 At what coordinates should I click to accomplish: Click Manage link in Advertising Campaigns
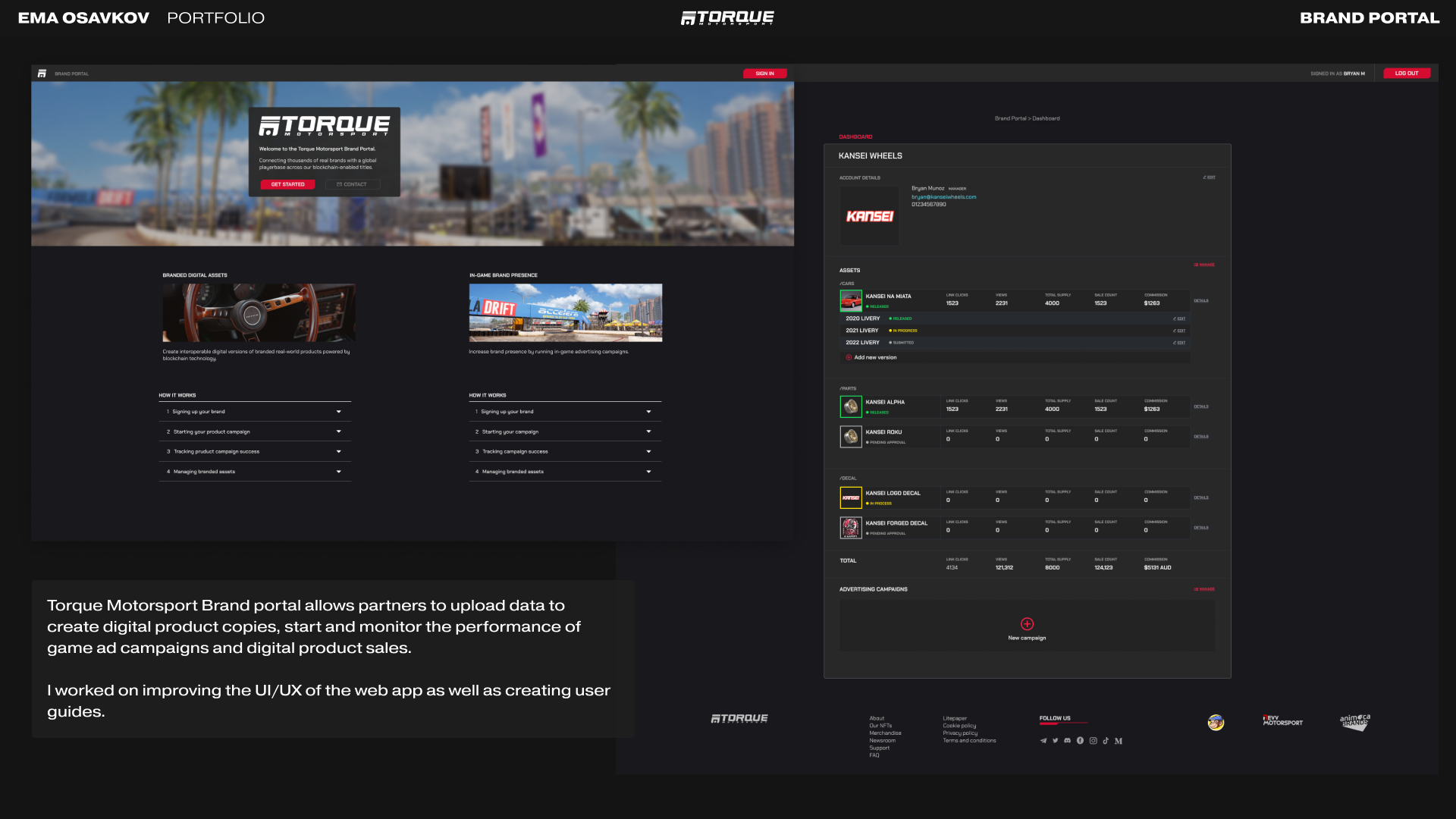coord(1204,589)
